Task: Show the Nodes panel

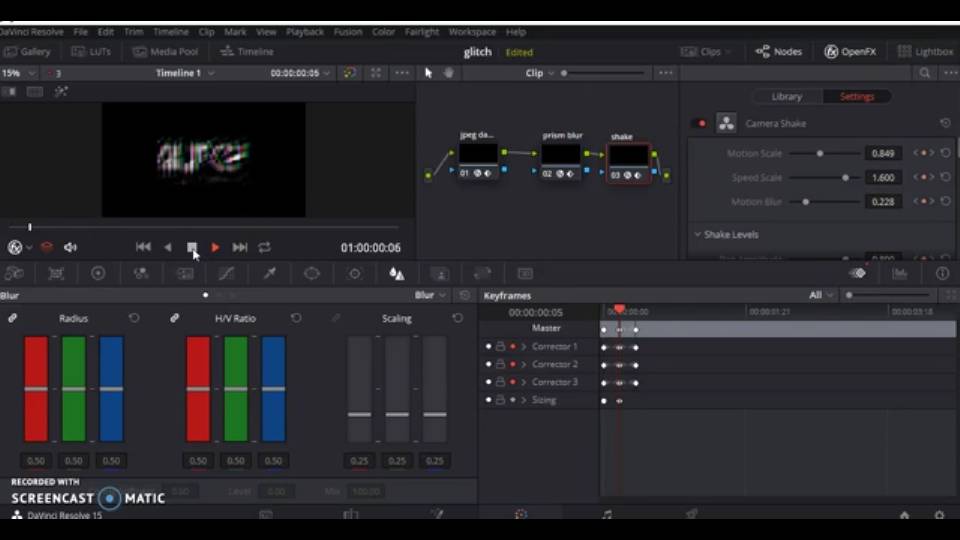Action: pyautogui.click(x=779, y=52)
